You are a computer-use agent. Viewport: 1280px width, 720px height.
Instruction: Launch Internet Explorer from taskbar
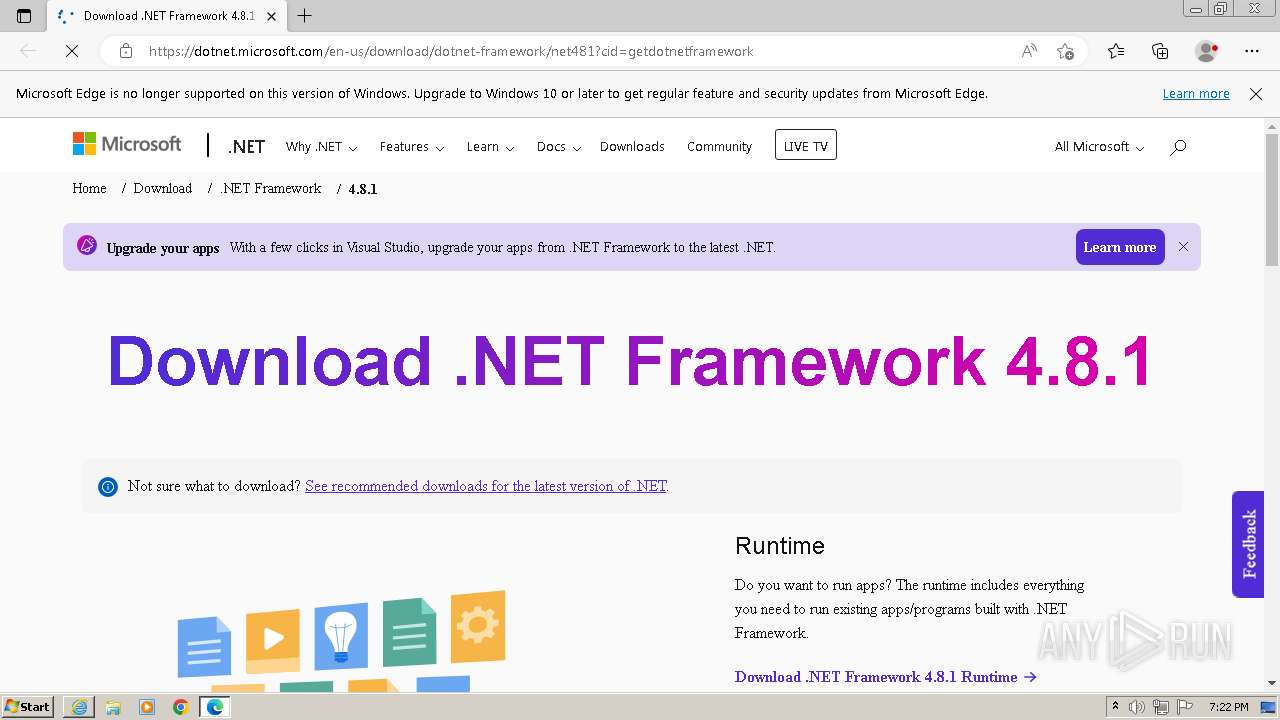tap(79, 707)
